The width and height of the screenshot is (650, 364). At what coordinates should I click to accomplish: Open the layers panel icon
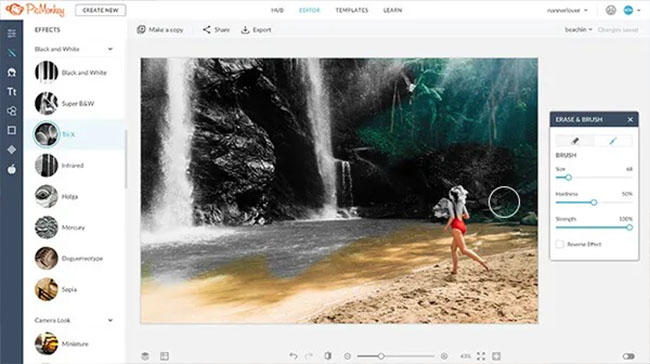145,356
